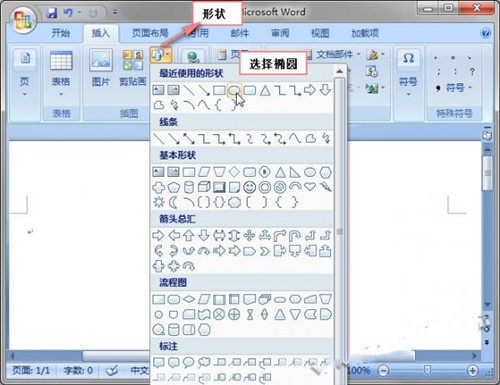
Task: Select the chevron arrow in 箭头总汇
Action: 265,251
